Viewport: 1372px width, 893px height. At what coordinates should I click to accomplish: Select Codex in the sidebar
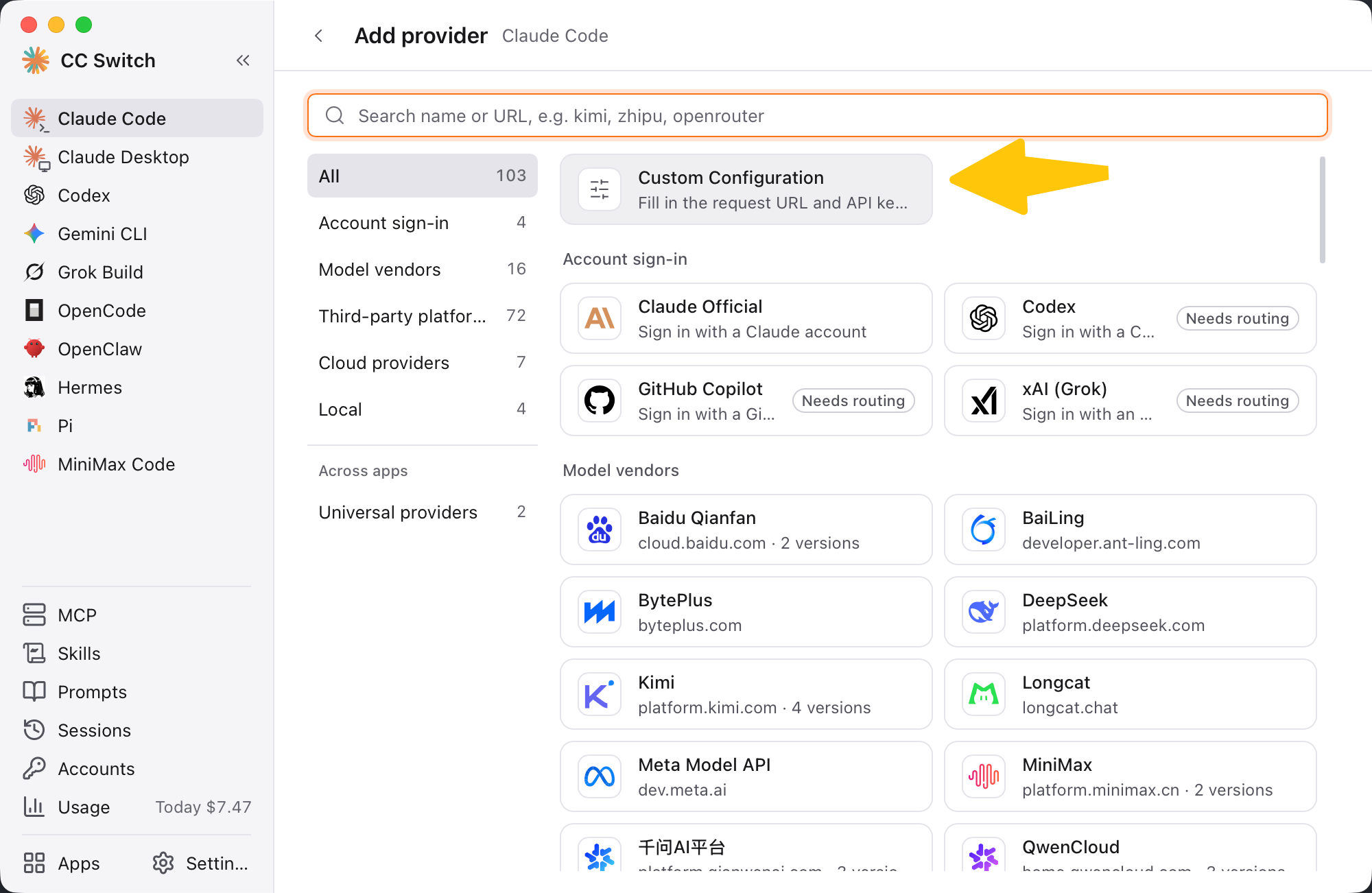coord(137,195)
